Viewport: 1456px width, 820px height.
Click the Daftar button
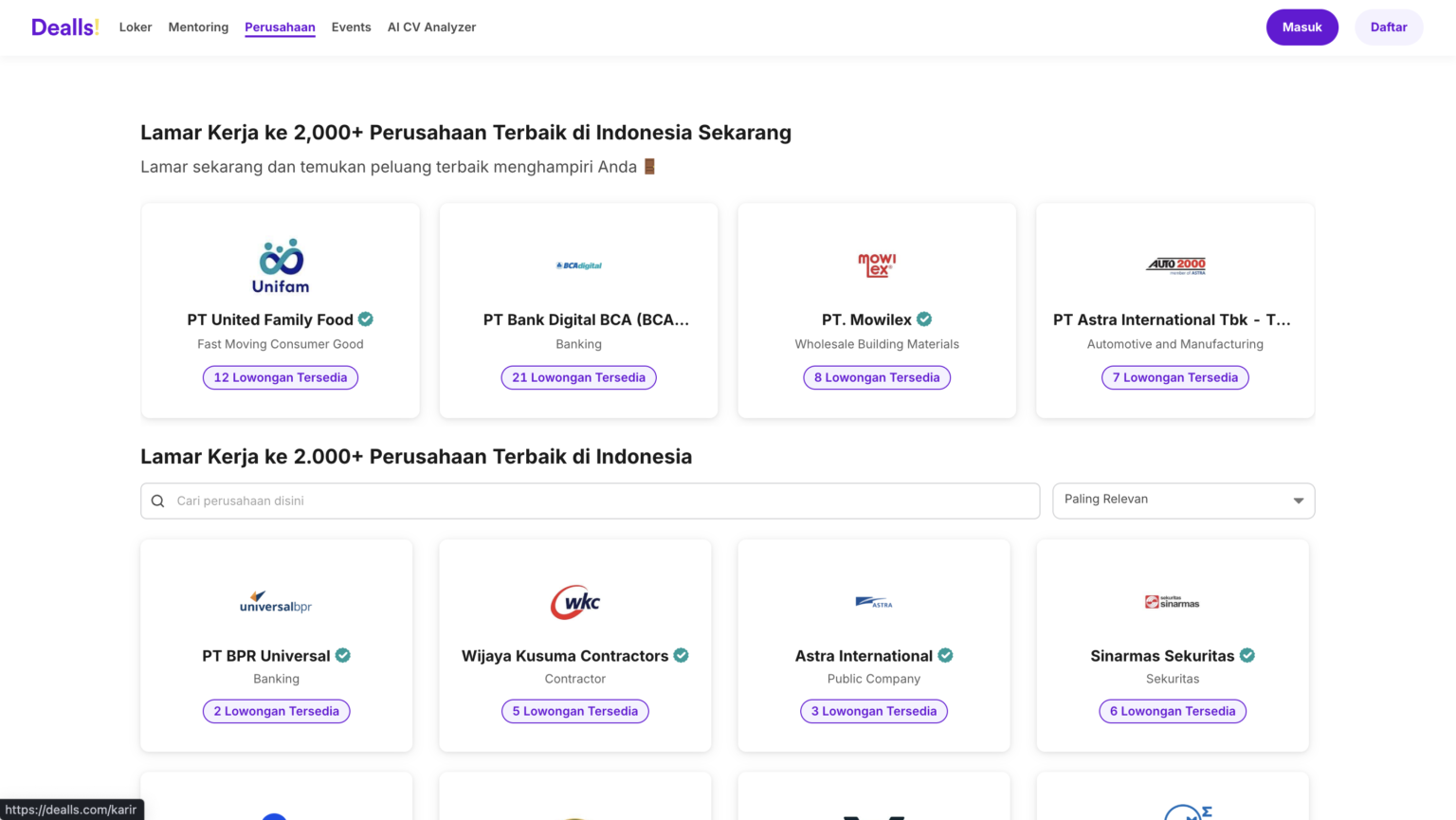click(x=1389, y=27)
